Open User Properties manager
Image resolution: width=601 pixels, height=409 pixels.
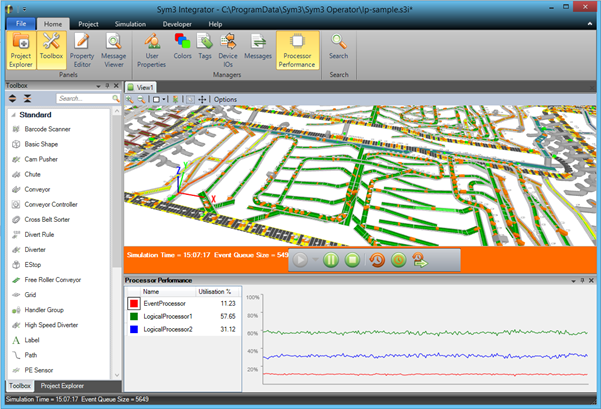click(x=152, y=50)
